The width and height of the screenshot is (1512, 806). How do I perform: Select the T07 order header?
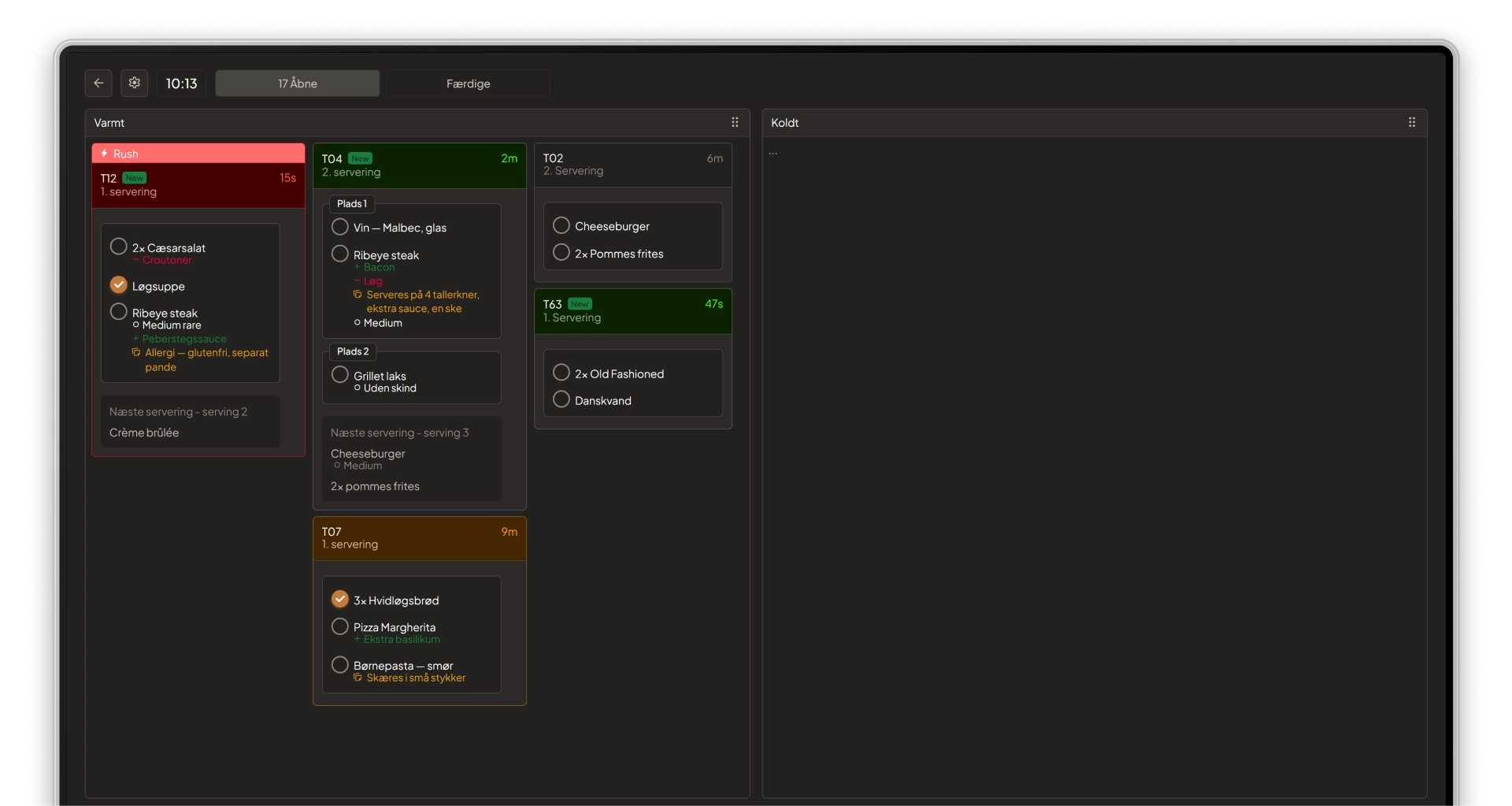[420, 538]
